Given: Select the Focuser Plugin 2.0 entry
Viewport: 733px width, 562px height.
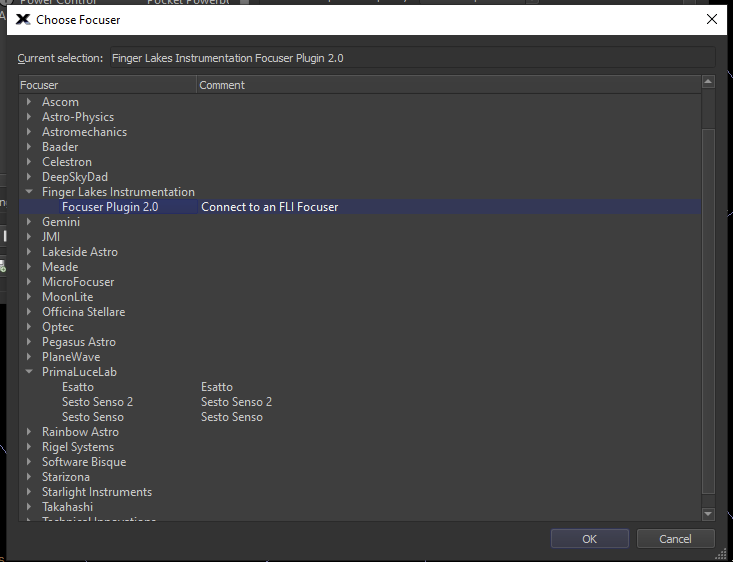Looking at the screenshot, I should (x=110, y=207).
